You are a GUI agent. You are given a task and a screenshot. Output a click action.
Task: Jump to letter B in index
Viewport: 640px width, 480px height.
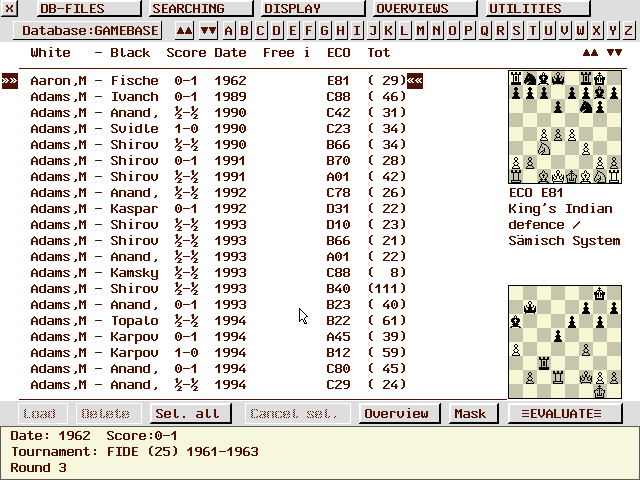coord(244,31)
